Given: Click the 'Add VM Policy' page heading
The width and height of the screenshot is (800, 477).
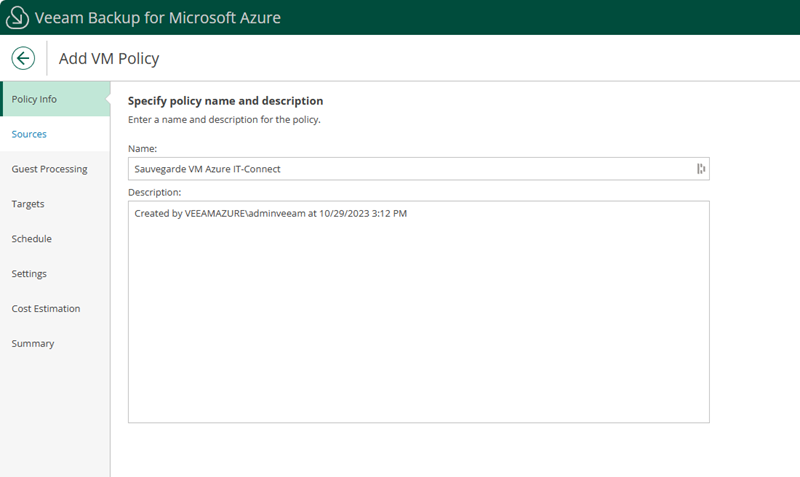Looking at the screenshot, I should tap(109, 58).
